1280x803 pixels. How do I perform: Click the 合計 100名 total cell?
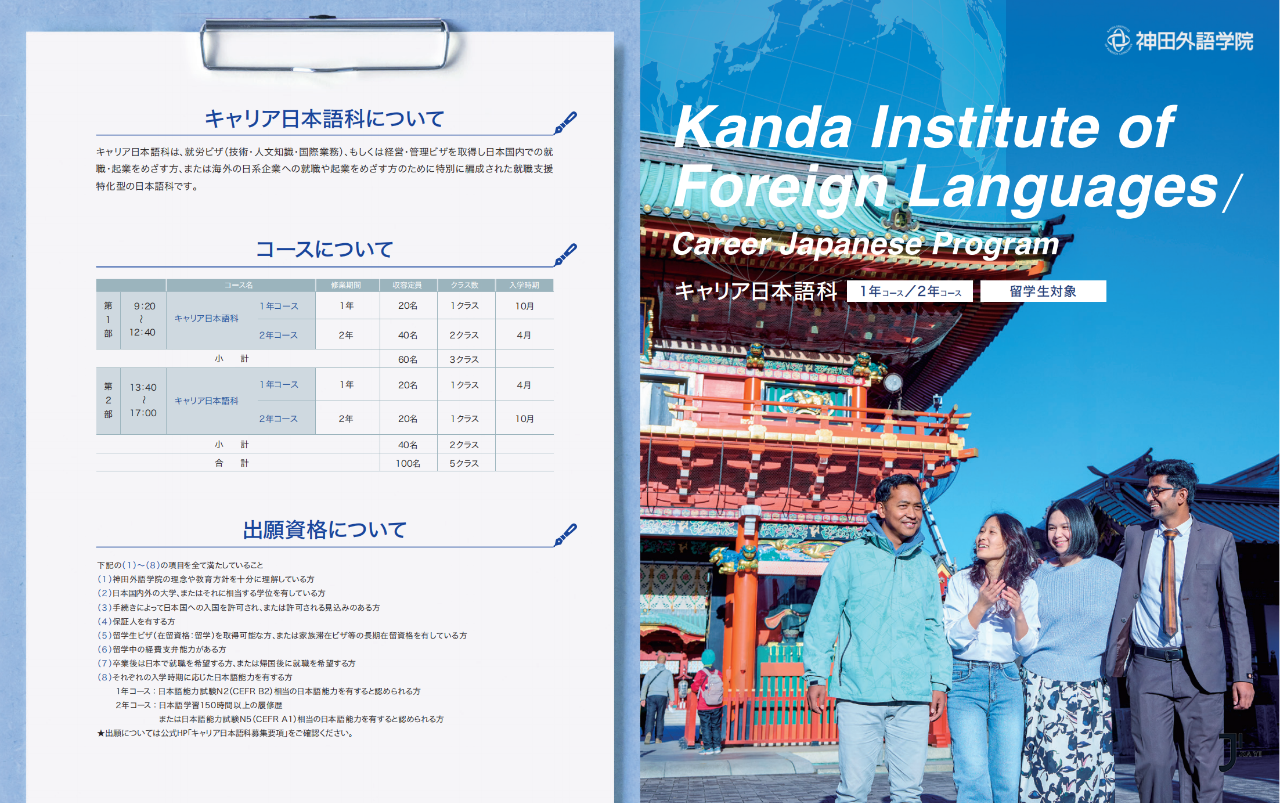408,464
